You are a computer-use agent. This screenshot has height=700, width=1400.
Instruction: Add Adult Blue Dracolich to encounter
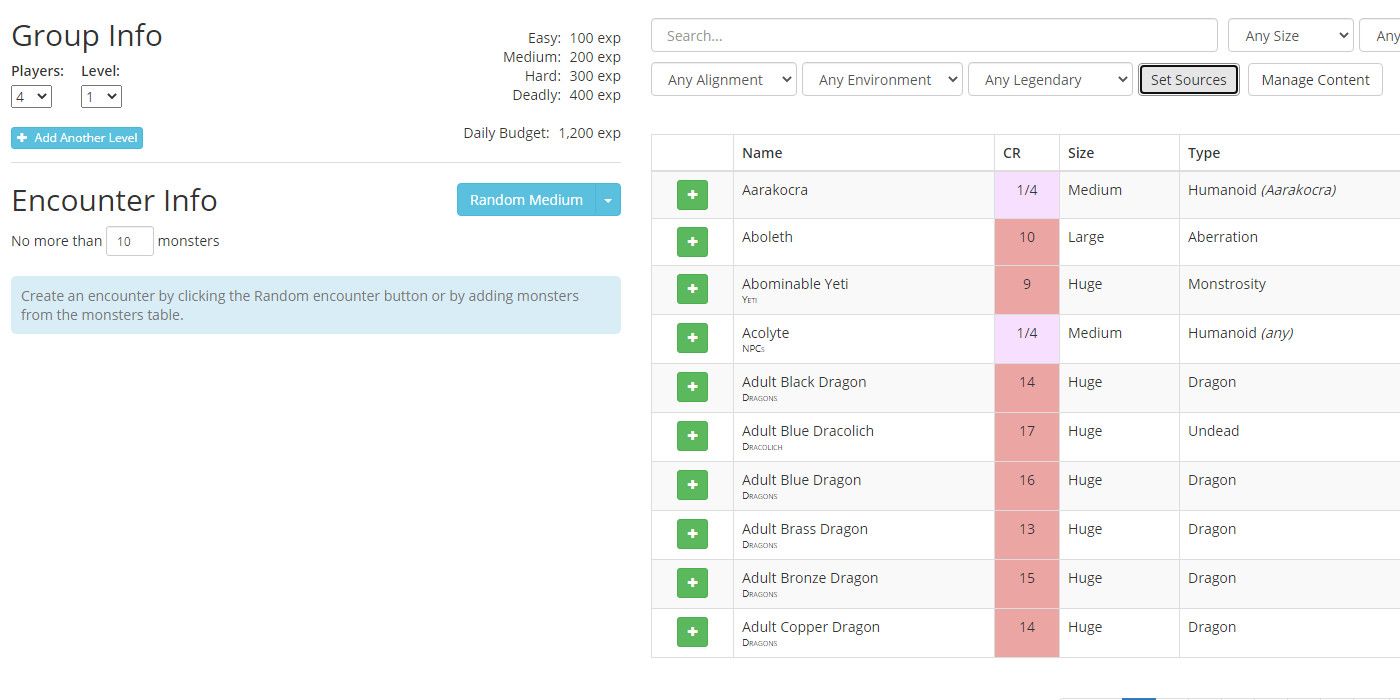pyautogui.click(x=692, y=436)
